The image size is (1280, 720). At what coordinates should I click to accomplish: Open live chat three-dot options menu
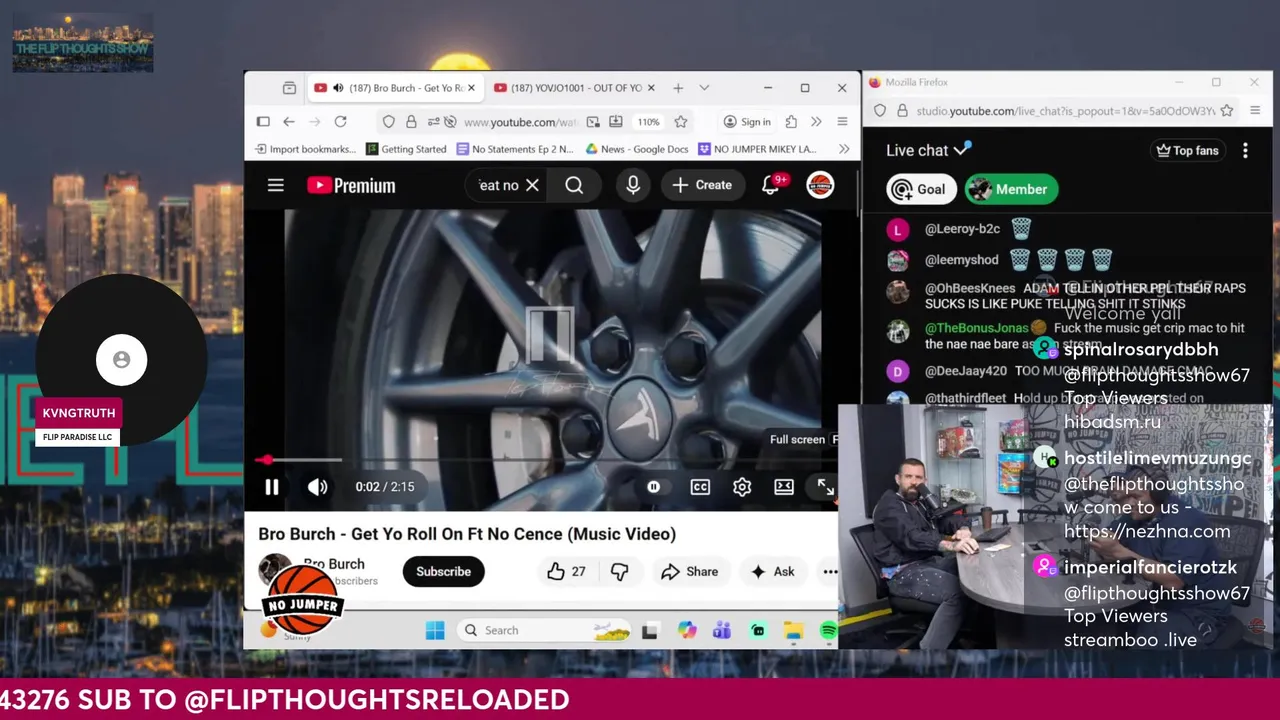coord(1245,151)
